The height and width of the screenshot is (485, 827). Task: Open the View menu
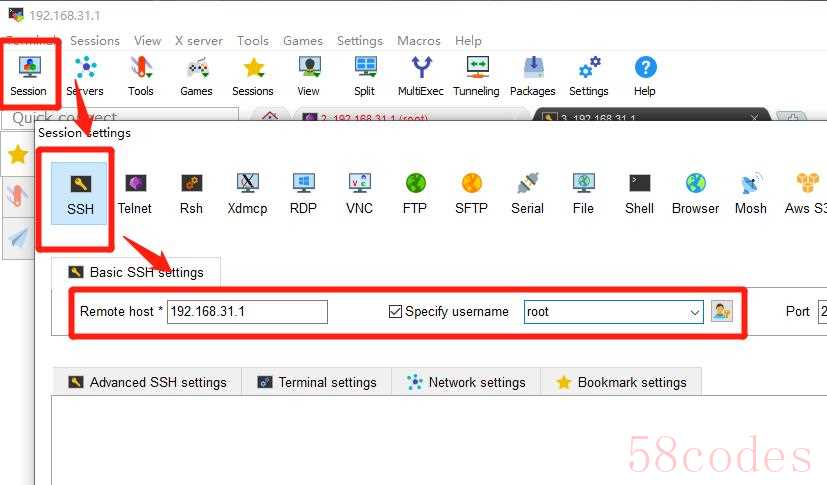tap(148, 41)
